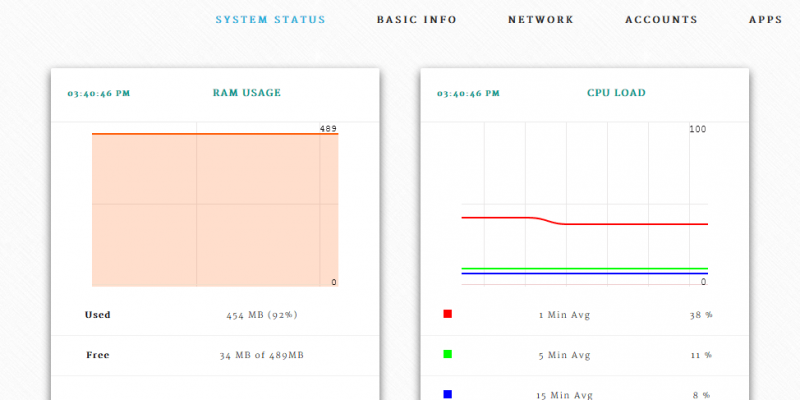
Task: Select the Apps tab
Action: 765,20
